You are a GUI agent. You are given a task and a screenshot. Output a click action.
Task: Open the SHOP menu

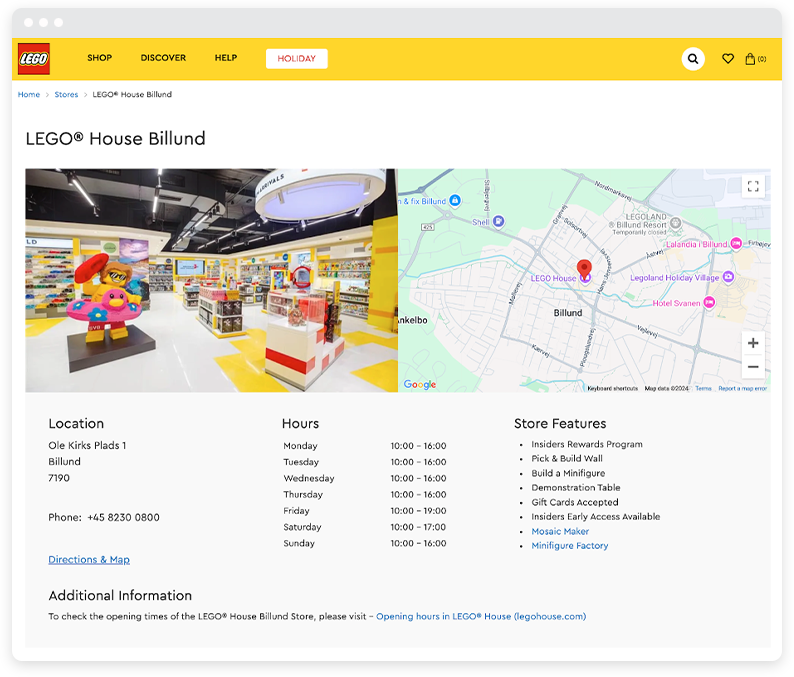(99, 58)
